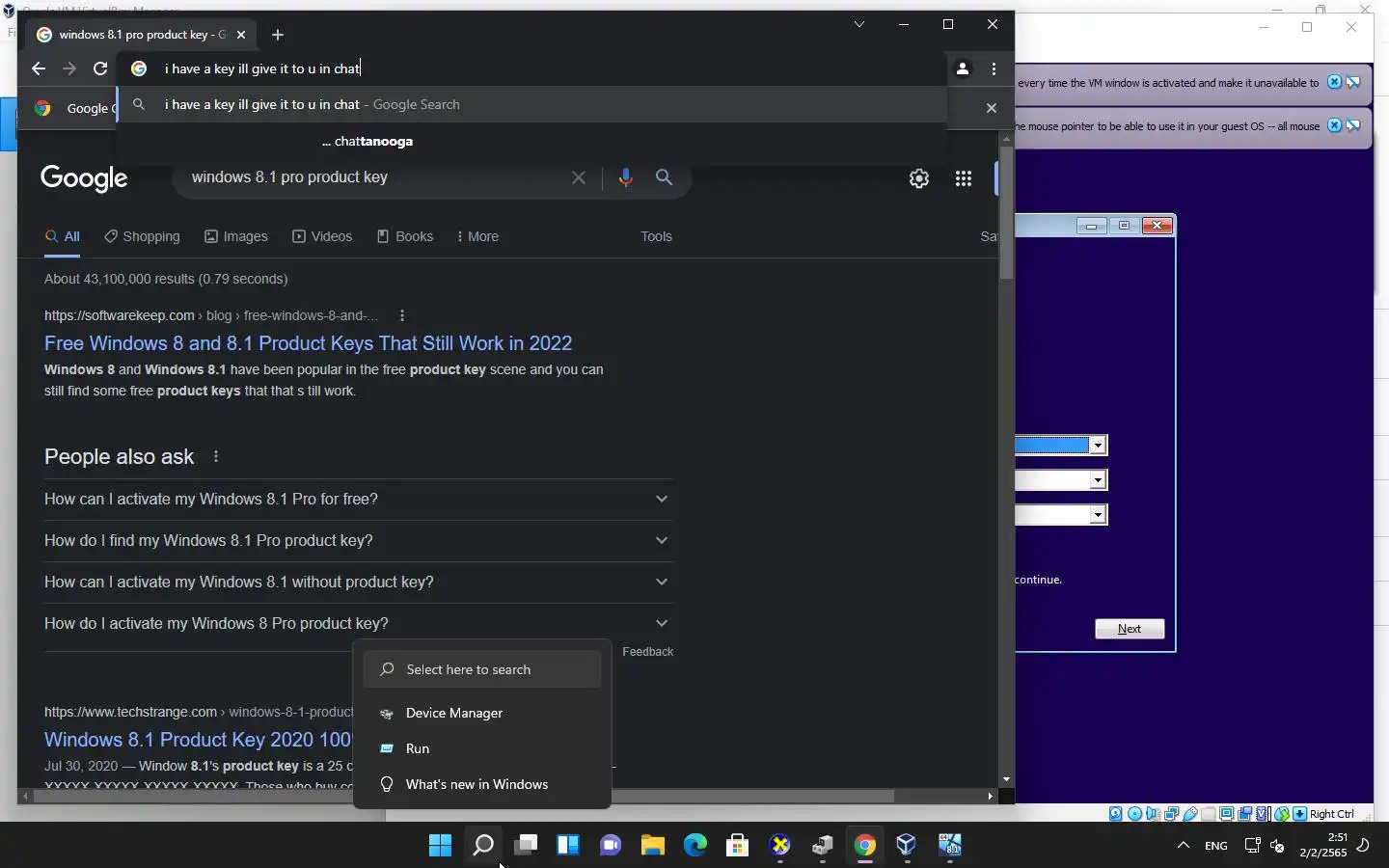Click the Chrome address bar text
Viewport: 1389px width, 868px height.
[262, 68]
